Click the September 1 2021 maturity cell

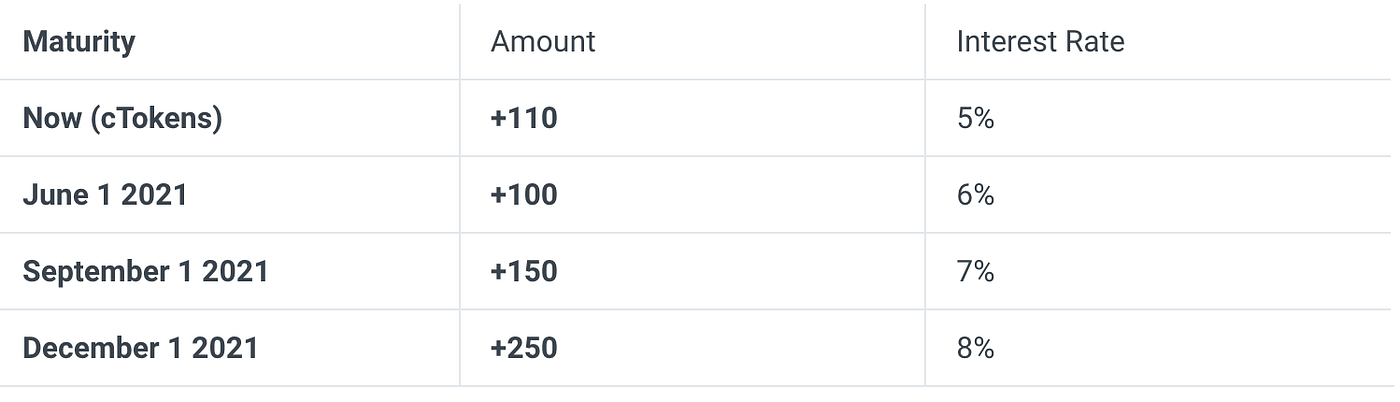(x=145, y=272)
